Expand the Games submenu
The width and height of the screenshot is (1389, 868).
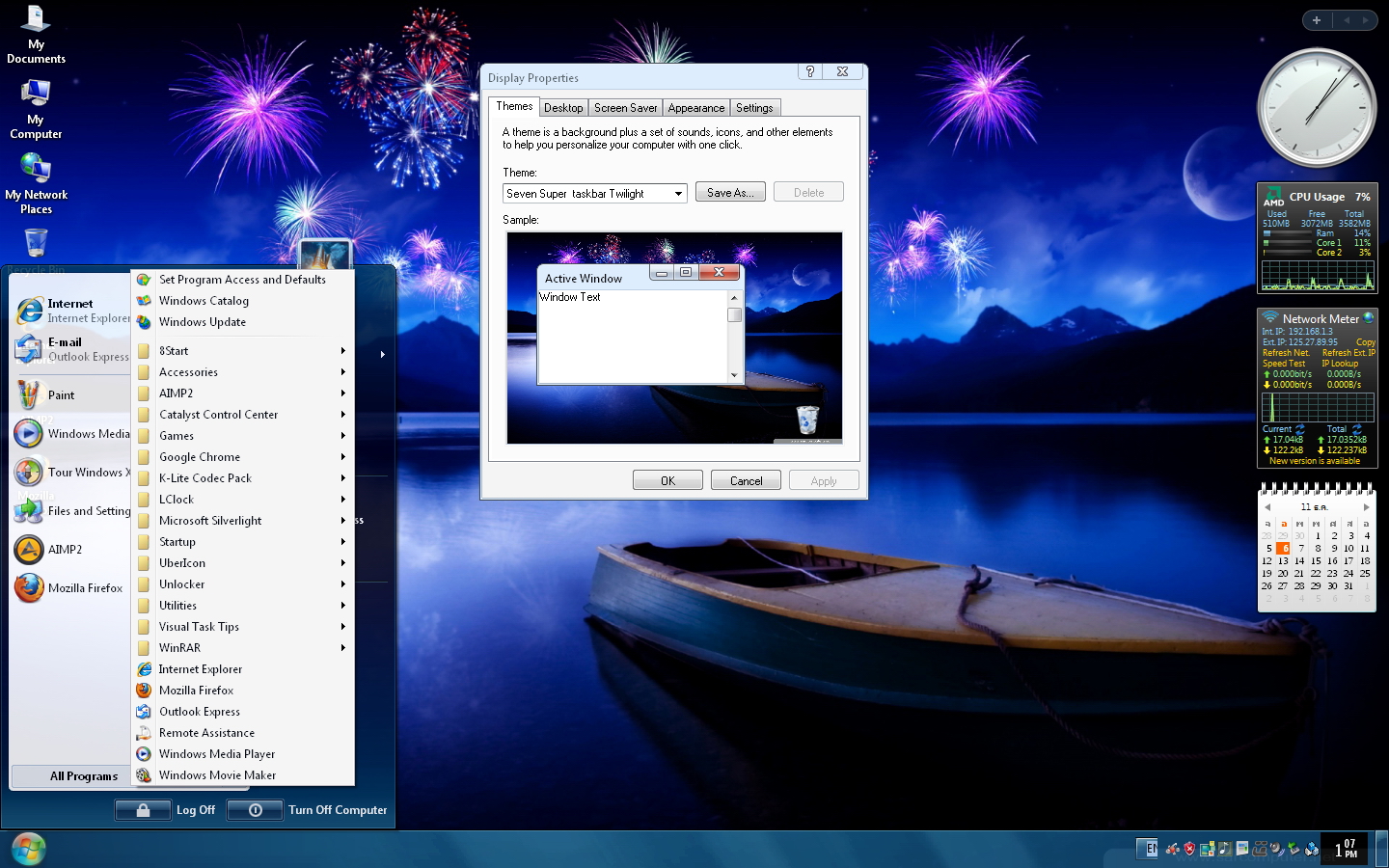click(176, 435)
